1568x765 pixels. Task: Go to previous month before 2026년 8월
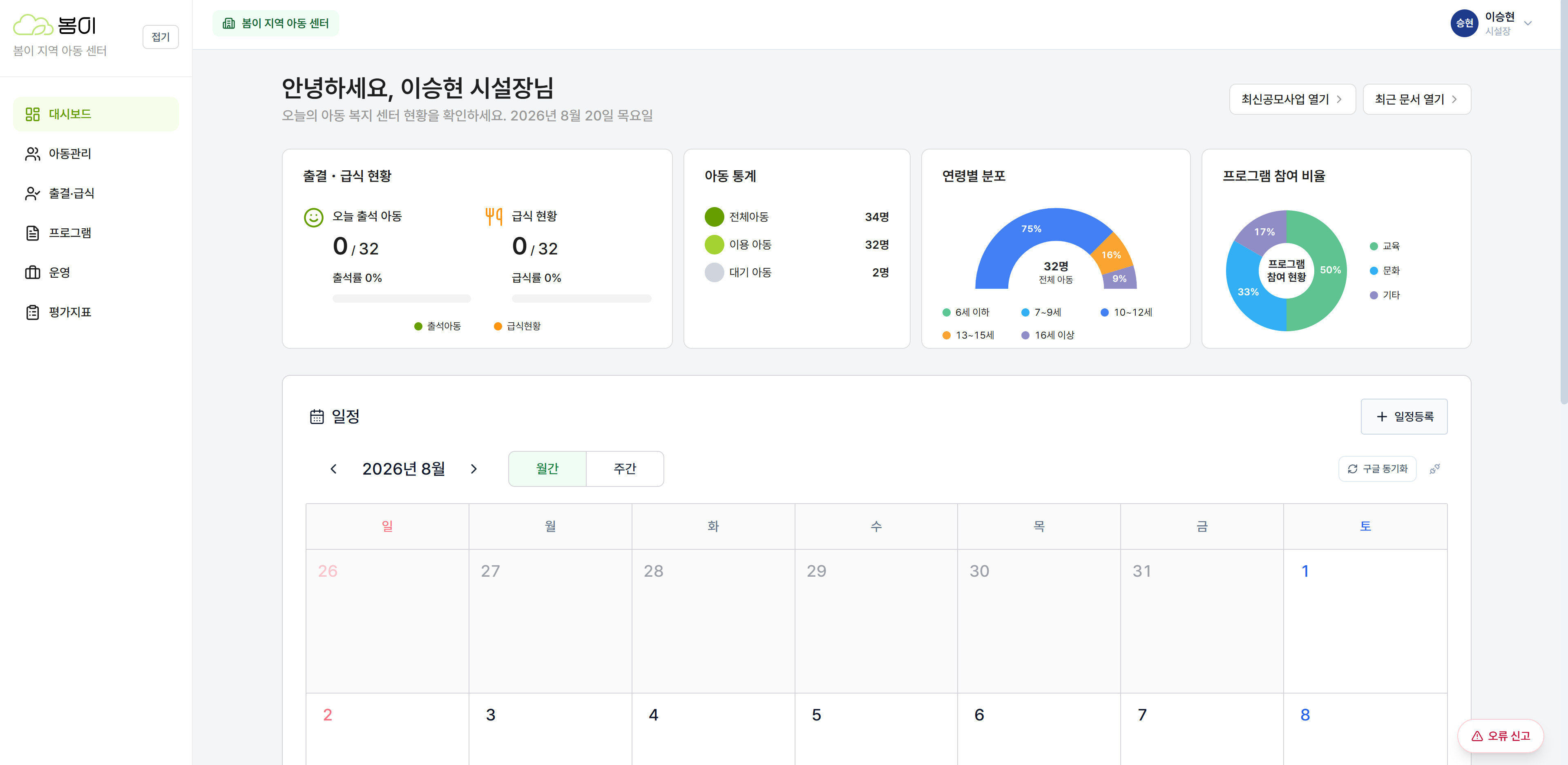333,468
